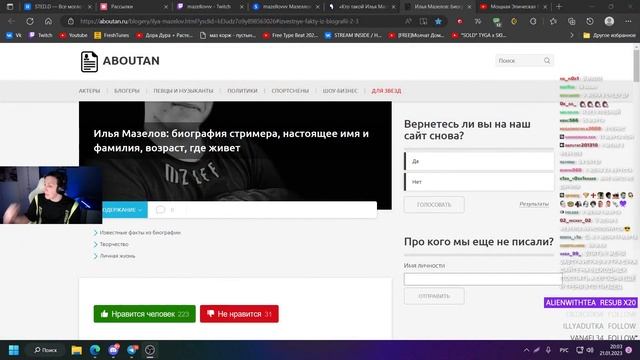Image resolution: width=640 pixels, height=360 pixels.
Task: Click the 'Отправить' submit button
Action: 434,296
